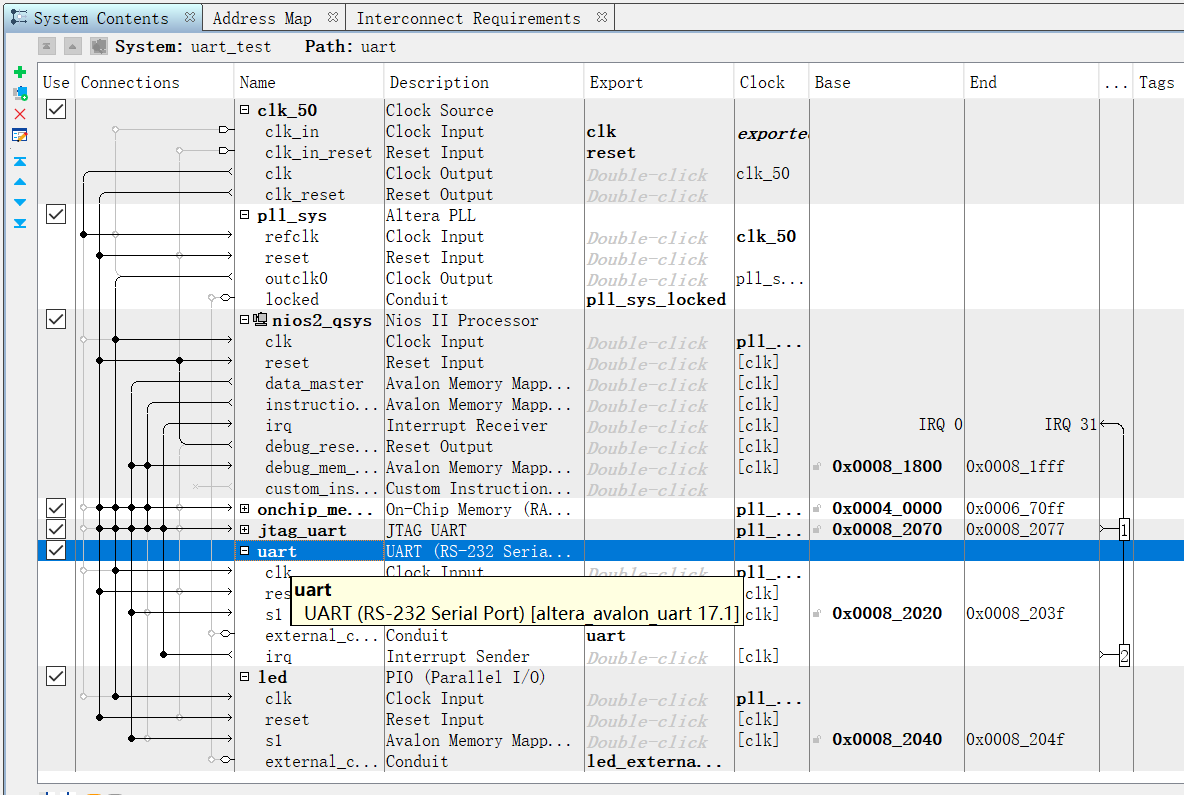Screen dimensions: 1184x795
Task: Click the export cell for clk_50 clk output
Action: point(659,174)
